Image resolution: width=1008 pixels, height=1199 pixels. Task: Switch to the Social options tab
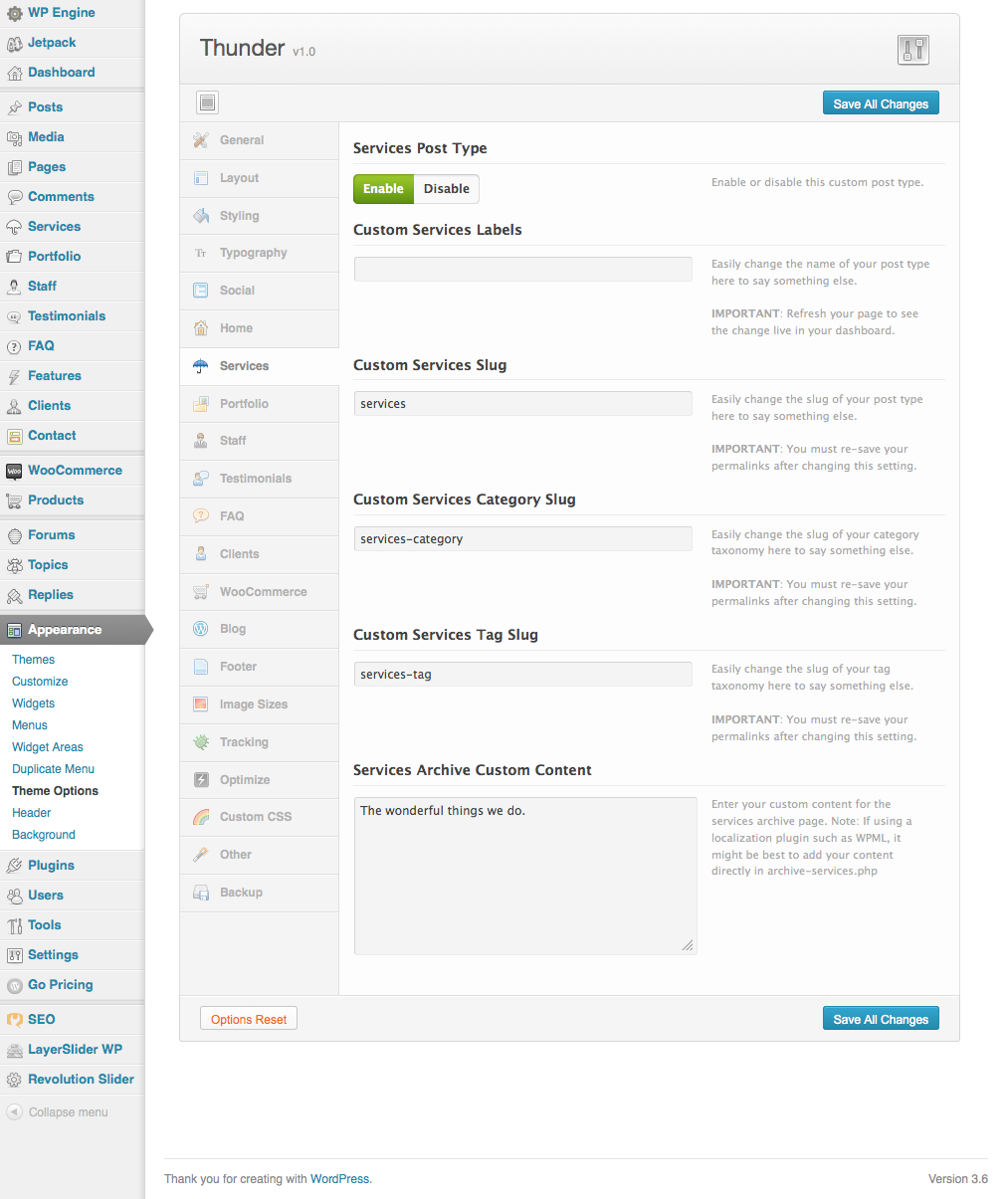[x=260, y=291]
